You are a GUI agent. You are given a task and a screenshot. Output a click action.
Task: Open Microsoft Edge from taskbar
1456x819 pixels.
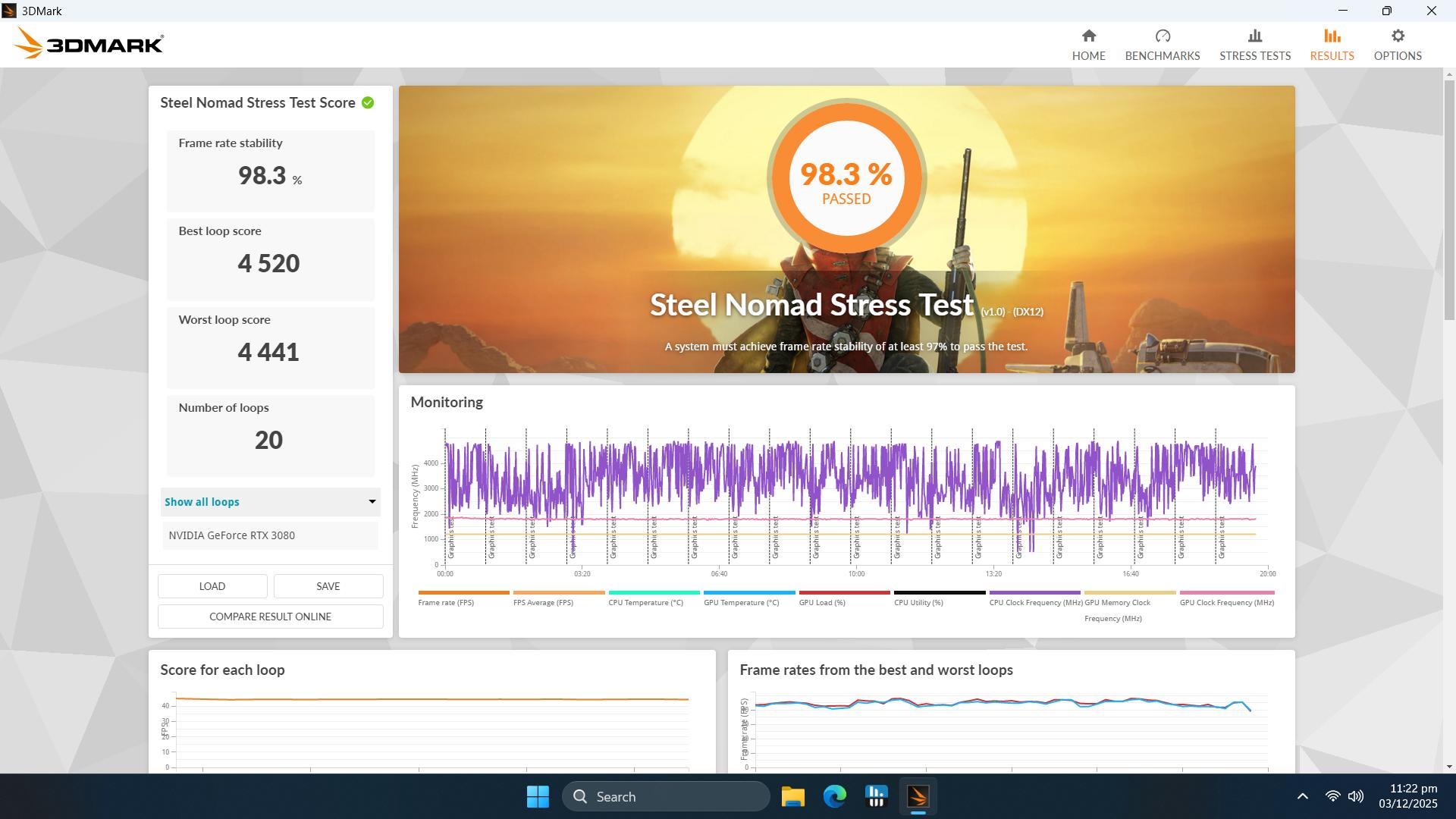coord(834,796)
